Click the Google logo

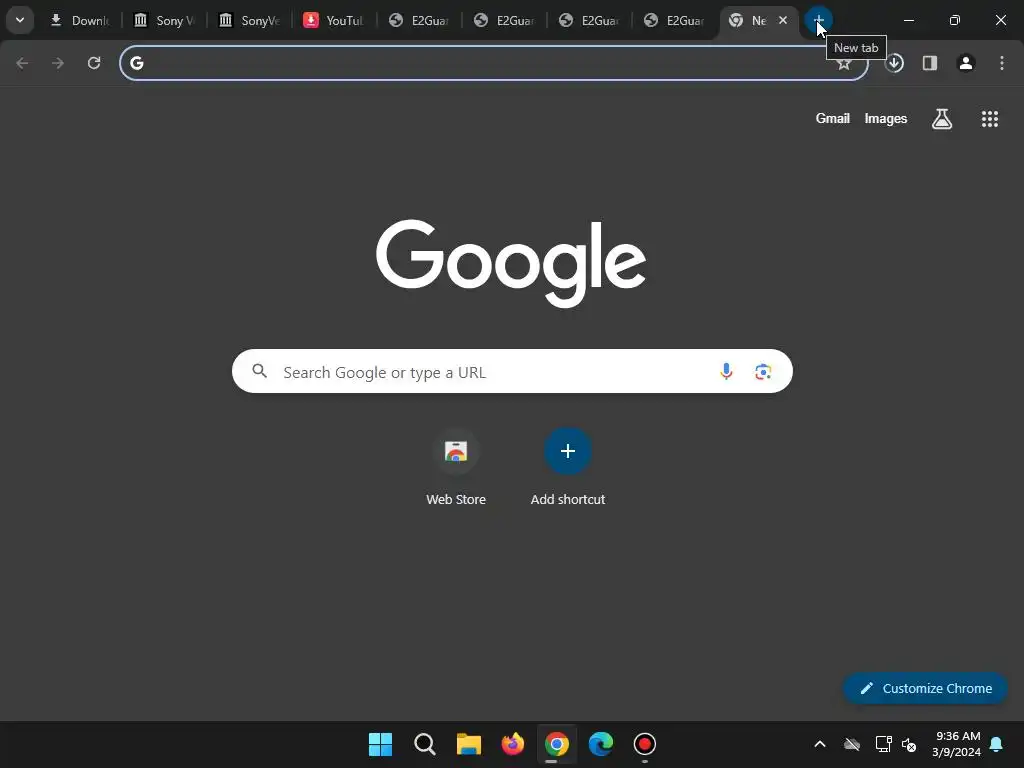(x=511, y=263)
